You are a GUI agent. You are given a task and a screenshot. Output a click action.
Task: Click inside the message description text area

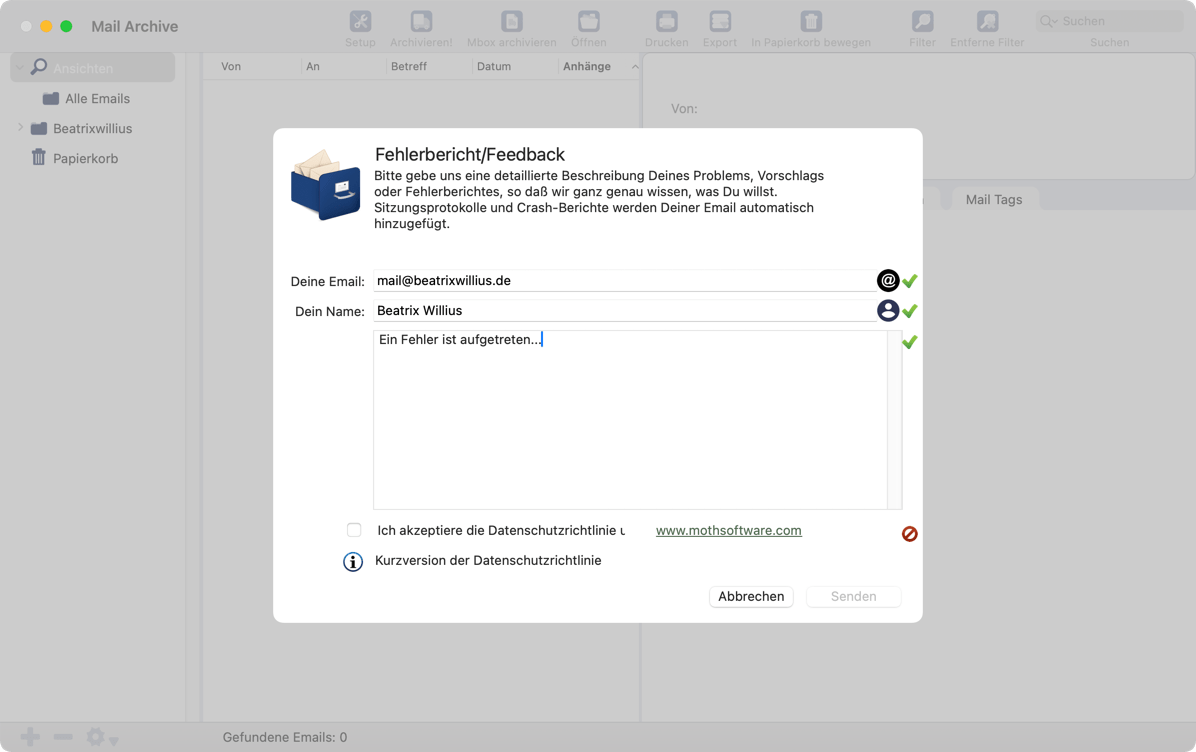tap(630, 420)
